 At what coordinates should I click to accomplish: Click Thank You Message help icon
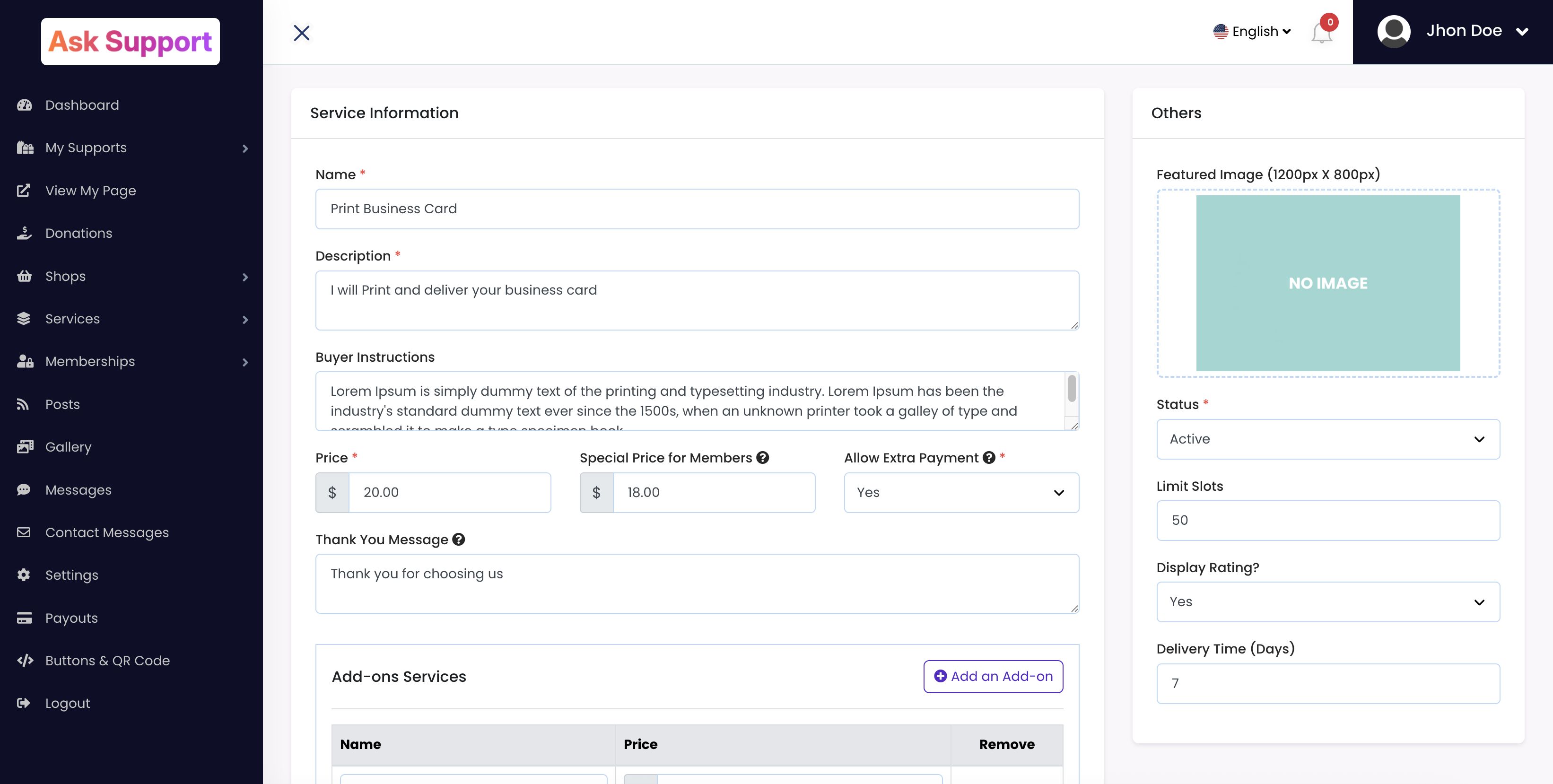point(459,540)
